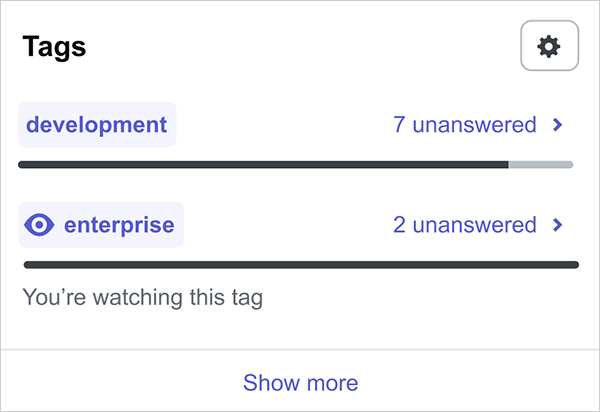The width and height of the screenshot is (600, 412).
Task: Click the enterprise tag progress bar
Action: click(300, 264)
